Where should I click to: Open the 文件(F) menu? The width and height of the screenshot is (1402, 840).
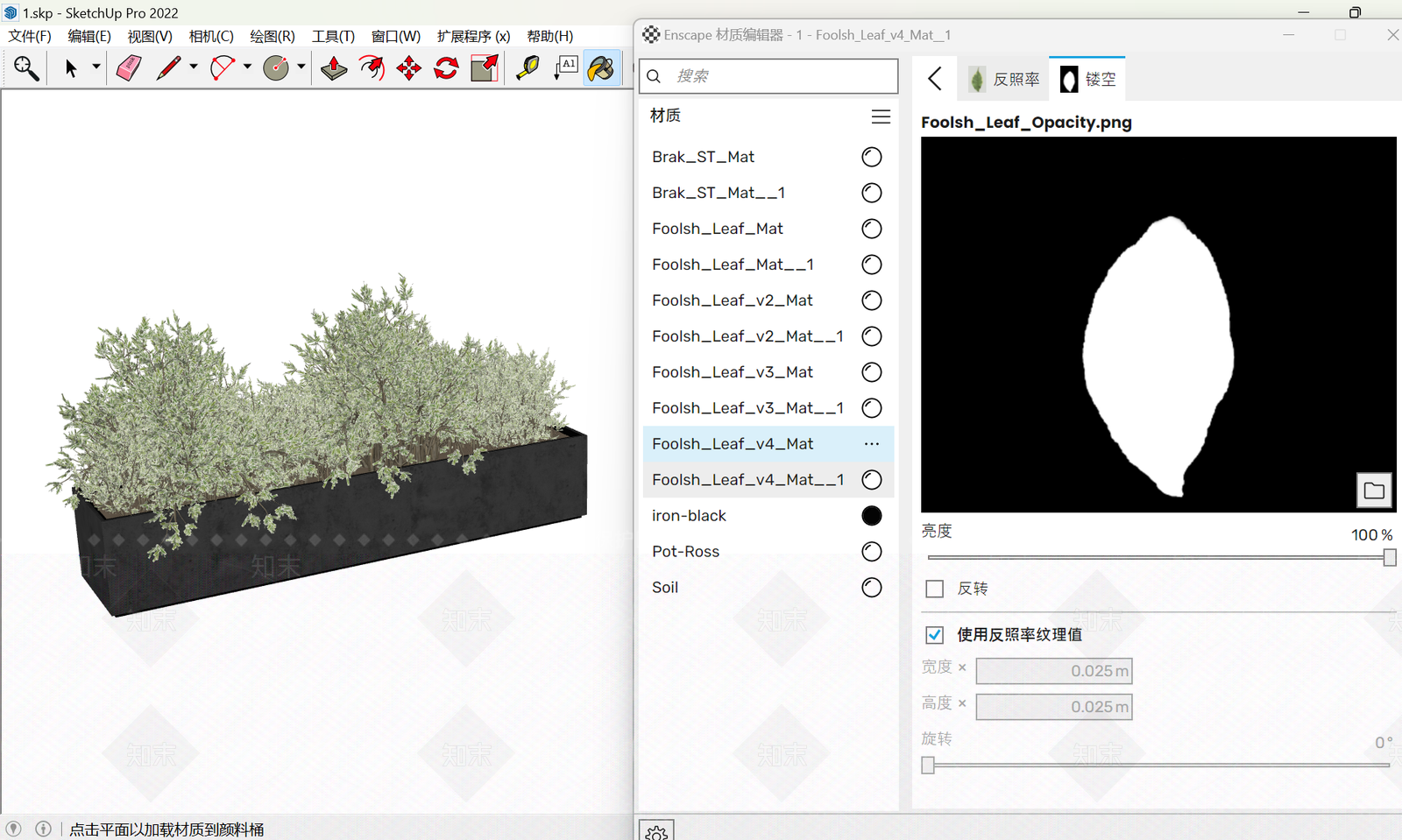coord(30,36)
